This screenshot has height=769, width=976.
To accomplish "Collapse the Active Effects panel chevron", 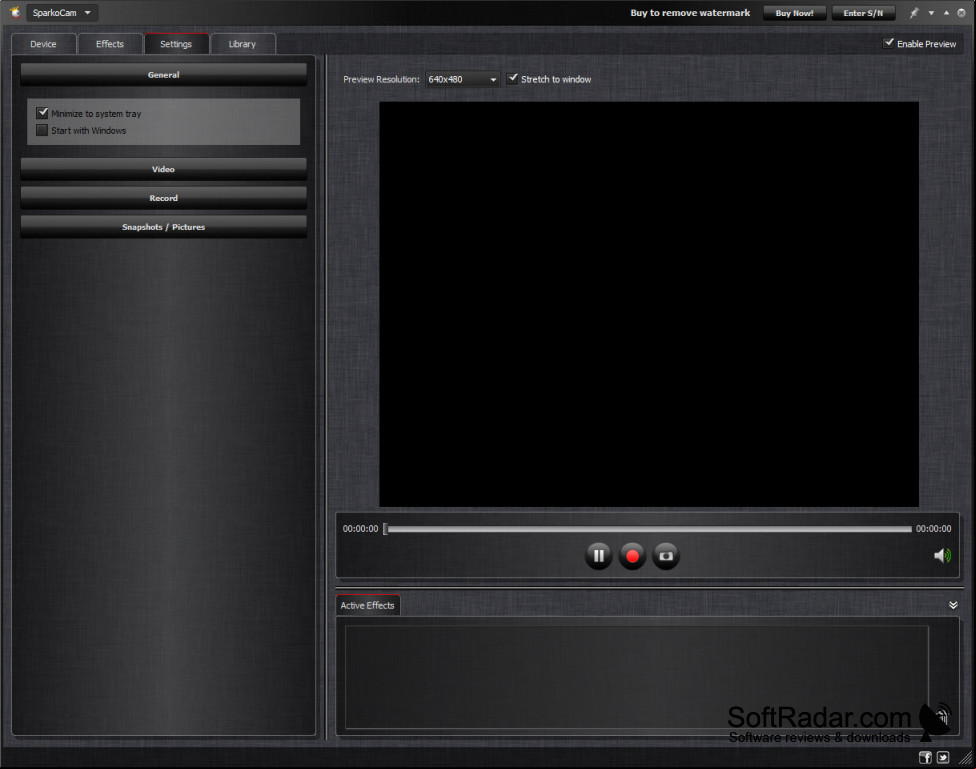I will point(953,605).
